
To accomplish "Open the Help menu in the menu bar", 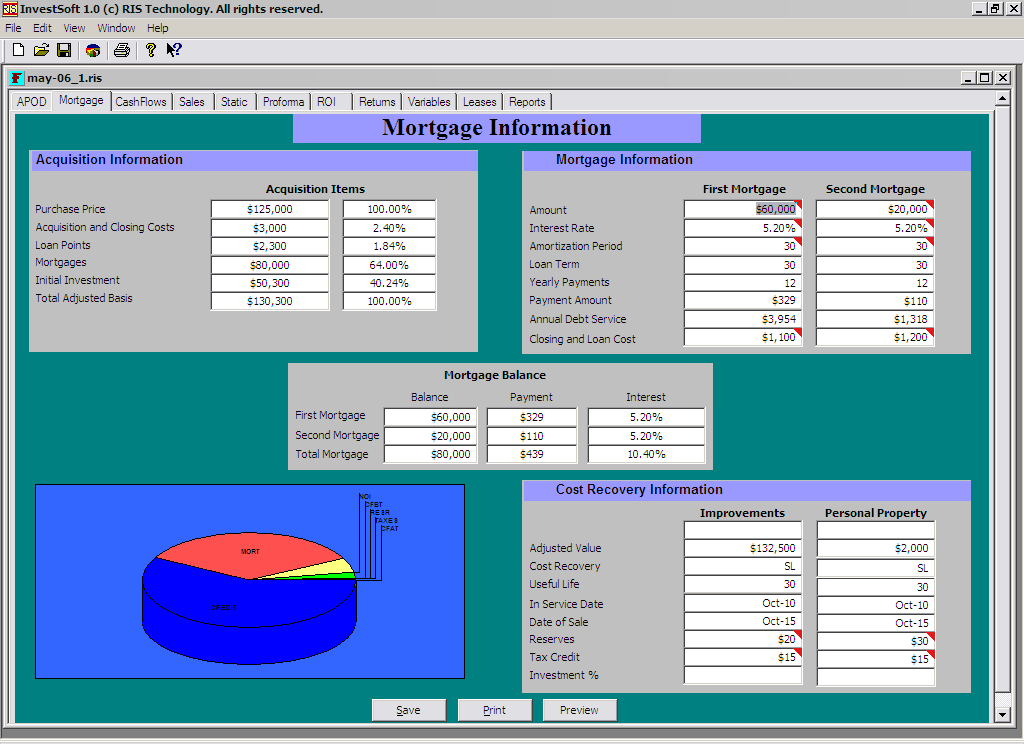I will pyautogui.click(x=157, y=28).
